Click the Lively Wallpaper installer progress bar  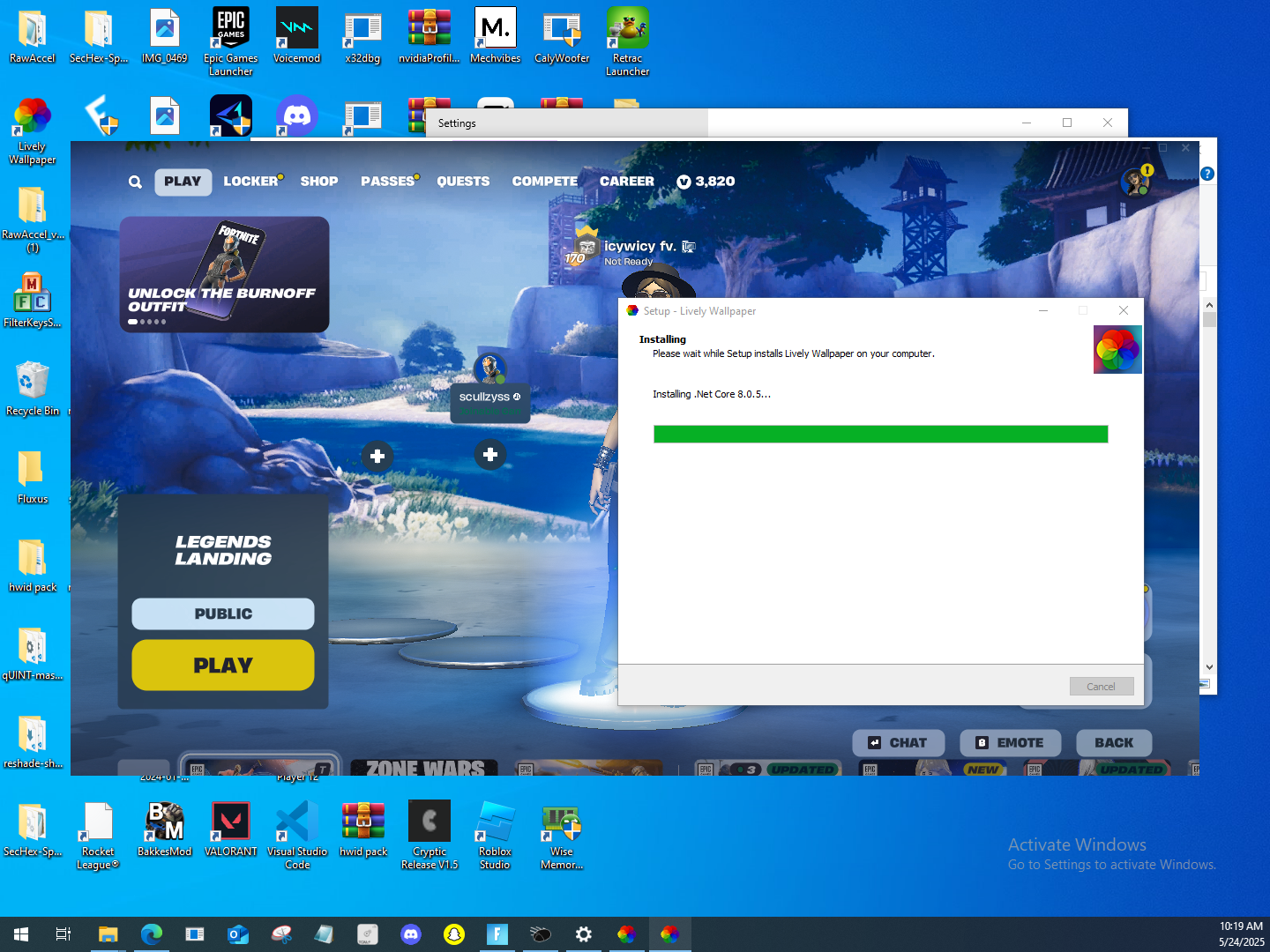880,434
